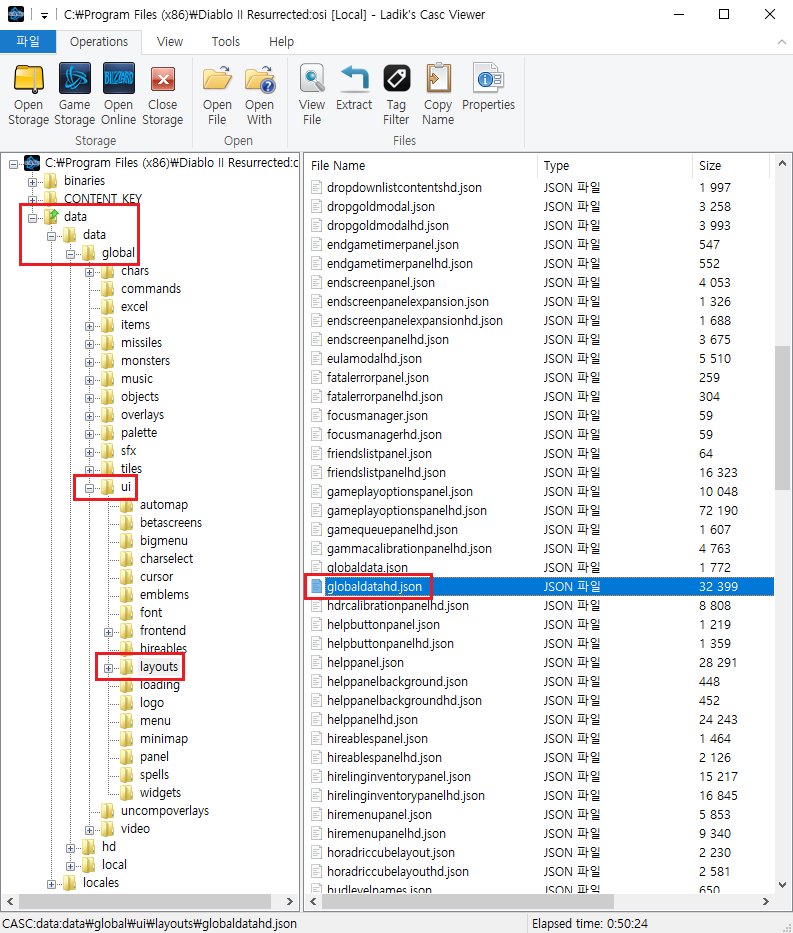Select the minimap folder icon

pos(127,739)
